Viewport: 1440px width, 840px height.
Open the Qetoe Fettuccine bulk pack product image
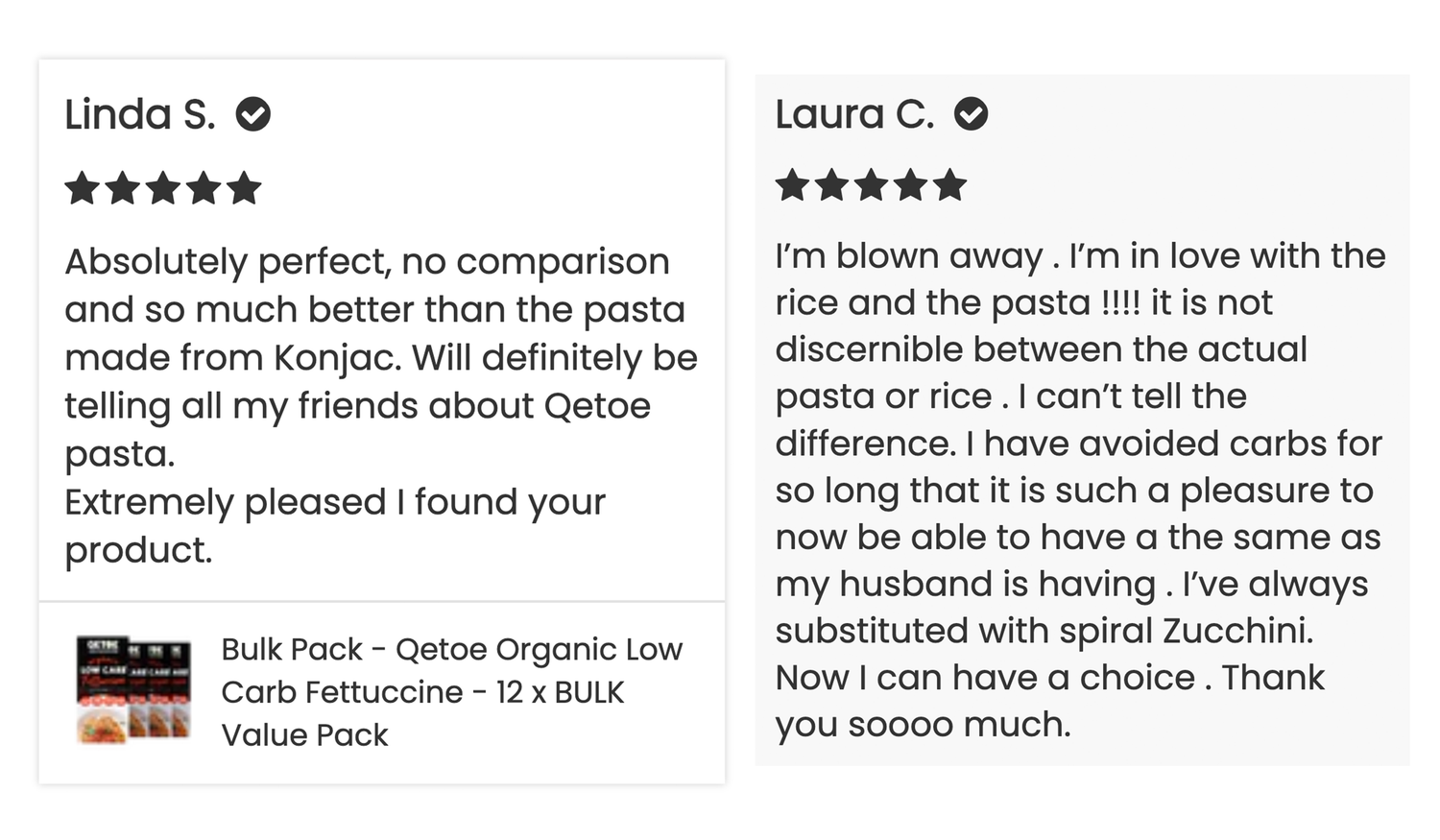[x=133, y=690]
